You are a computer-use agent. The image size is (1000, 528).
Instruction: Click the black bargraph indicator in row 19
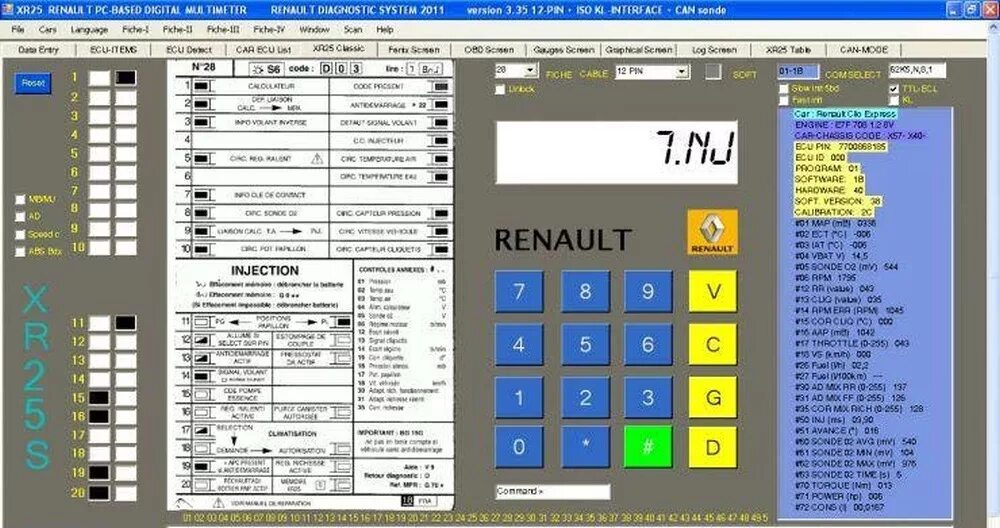click(x=99, y=473)
